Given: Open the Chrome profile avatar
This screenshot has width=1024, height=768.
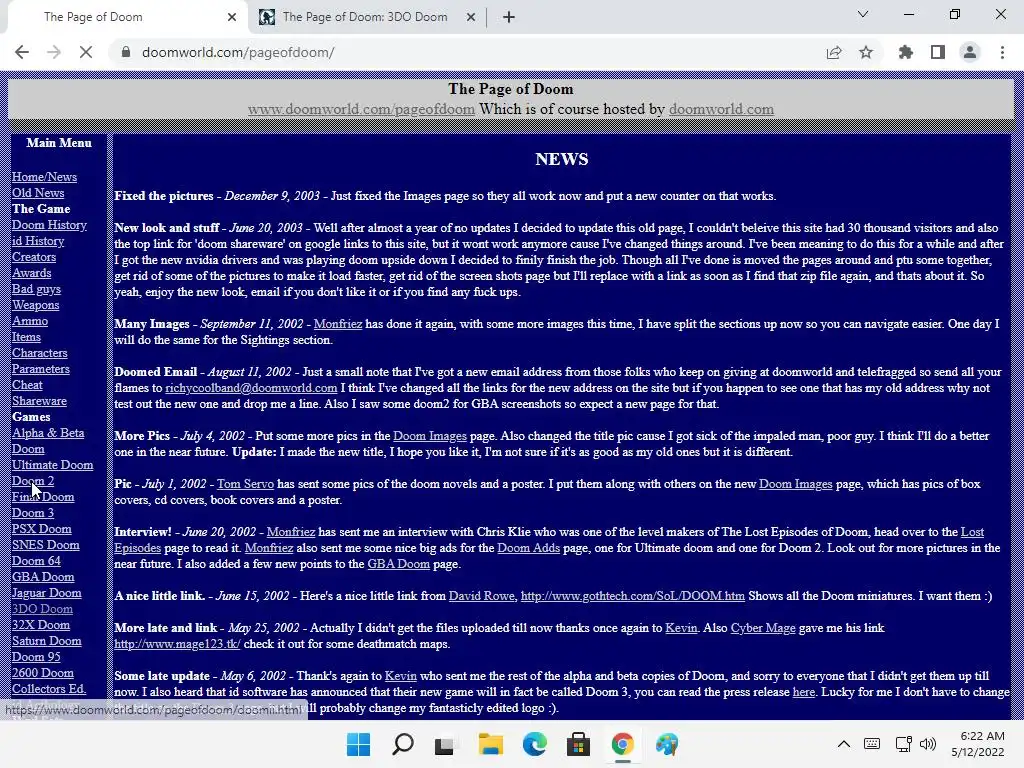Looking at the screenshot, I should (970, 52).
